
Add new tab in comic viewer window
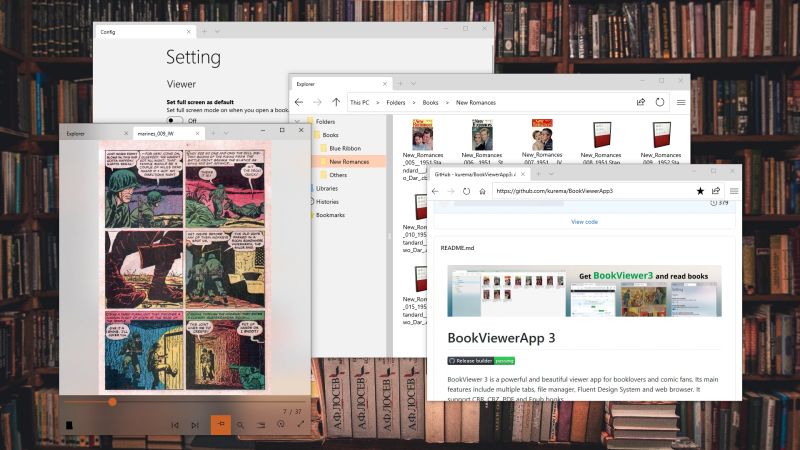(x=213, y=133)
